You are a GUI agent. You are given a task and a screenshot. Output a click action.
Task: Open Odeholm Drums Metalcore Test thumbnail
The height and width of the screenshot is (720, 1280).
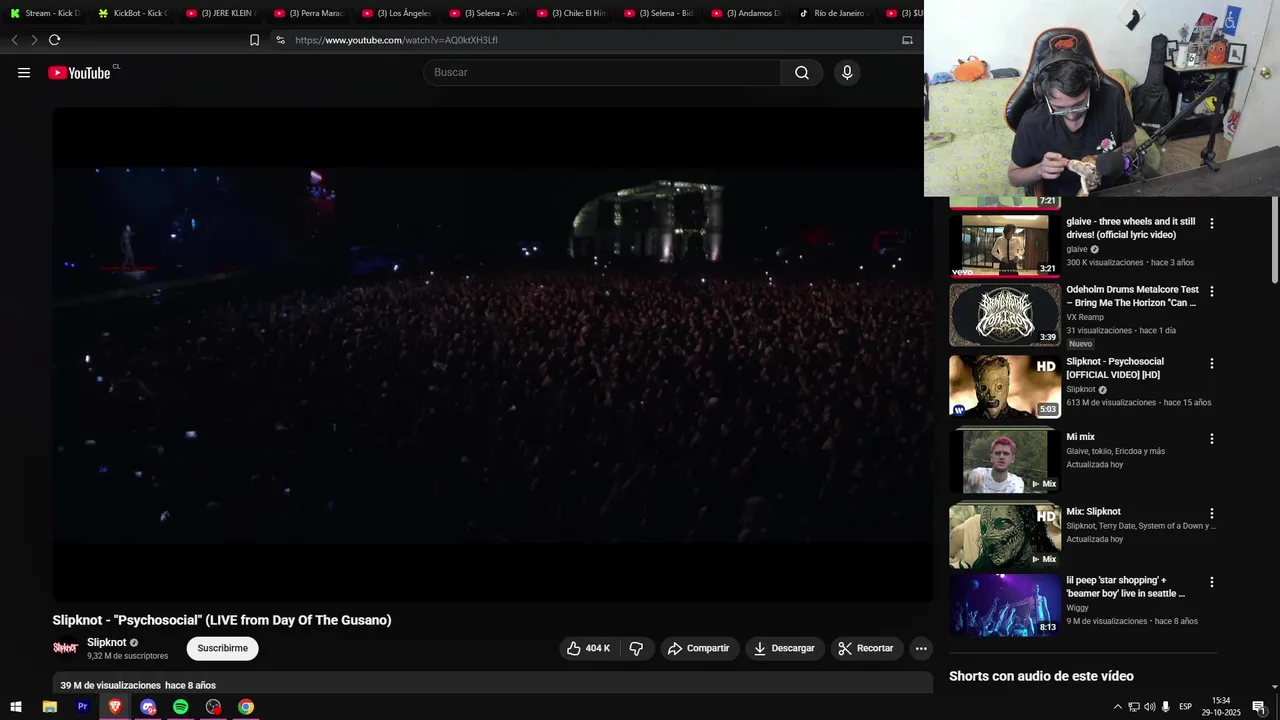tap(1005, 315)
